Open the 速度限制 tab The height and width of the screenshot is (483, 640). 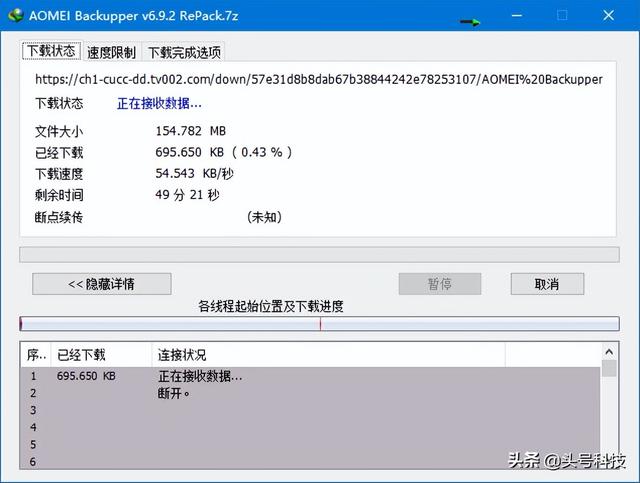click(111, 52)
